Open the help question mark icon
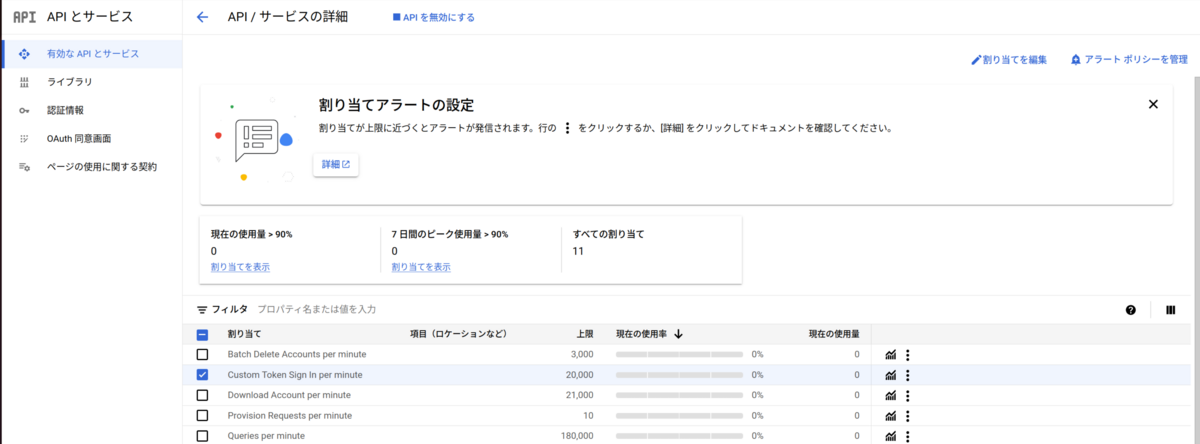The height and width of the screenshot is (444, 1200). pyautogui.click(x=1131, y=310)
